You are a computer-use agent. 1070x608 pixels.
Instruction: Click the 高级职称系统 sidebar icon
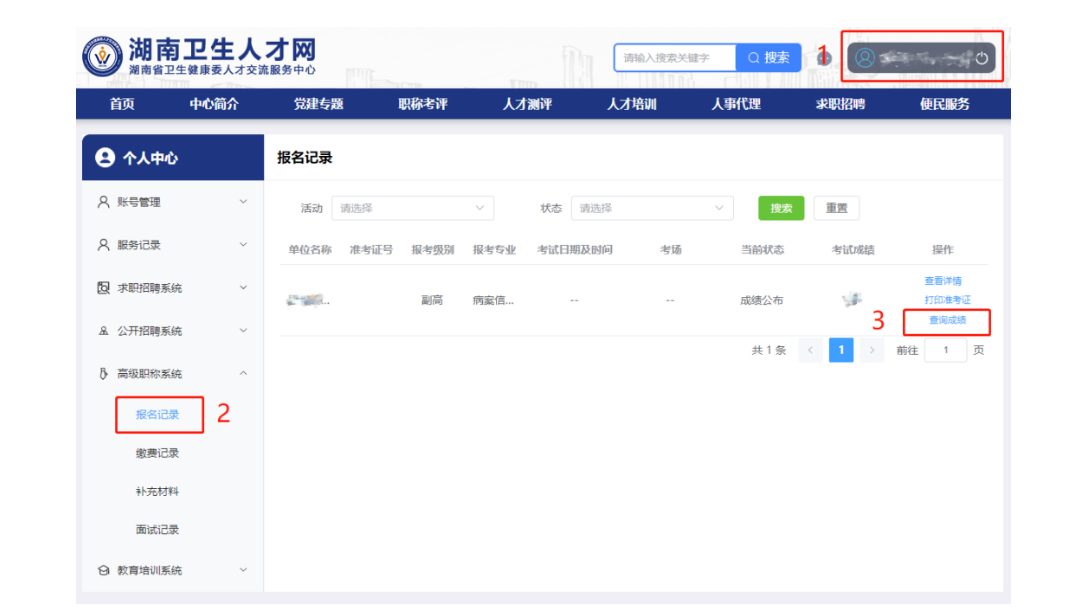tap(103, 374)
